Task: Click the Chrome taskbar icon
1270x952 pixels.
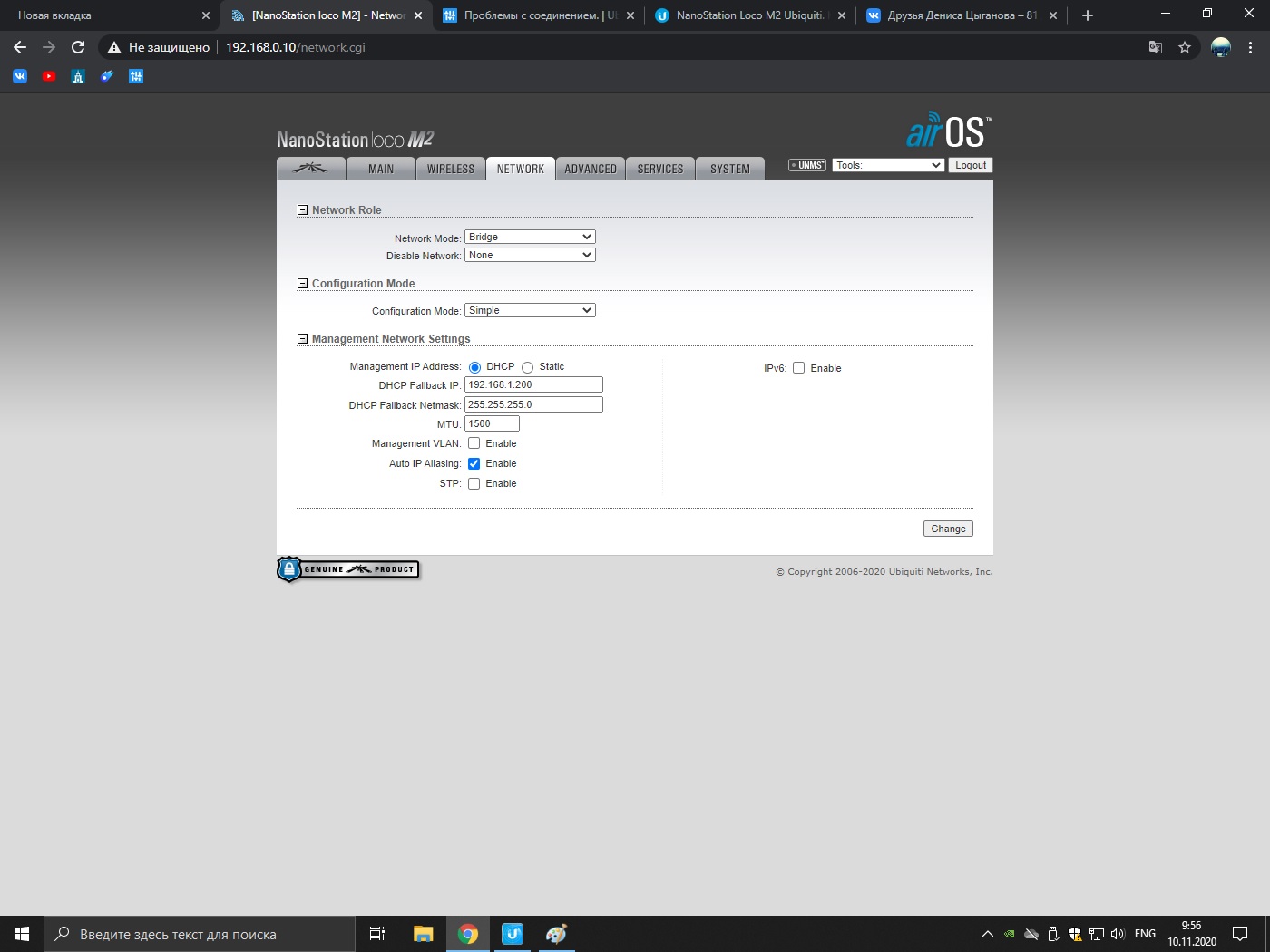Action: [468, 934]
